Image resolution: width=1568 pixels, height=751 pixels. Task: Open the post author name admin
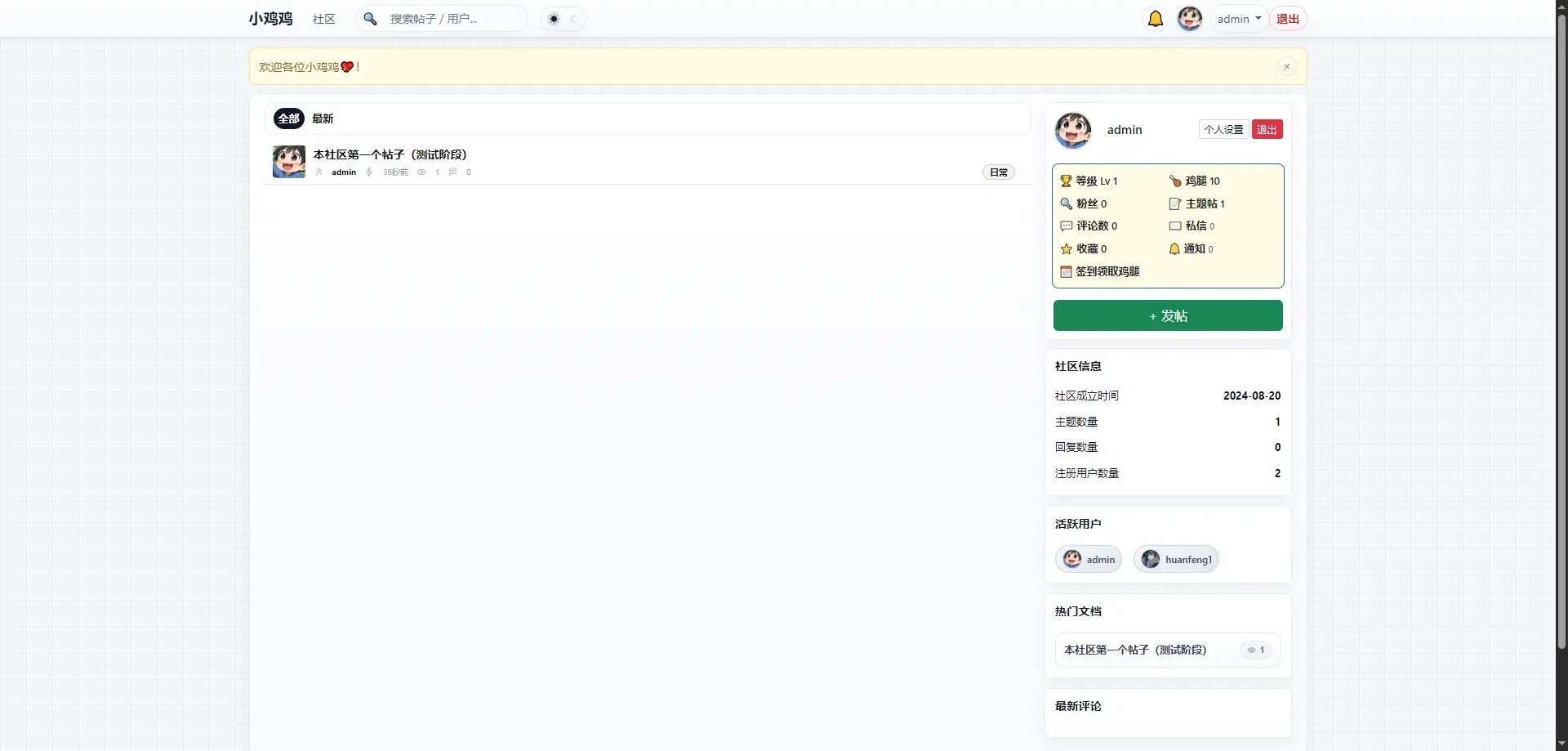point(344,172)
